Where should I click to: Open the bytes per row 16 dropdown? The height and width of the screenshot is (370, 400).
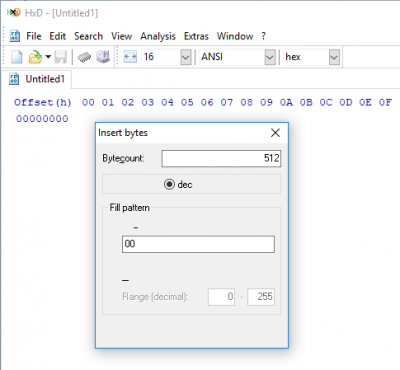(185, 57)
